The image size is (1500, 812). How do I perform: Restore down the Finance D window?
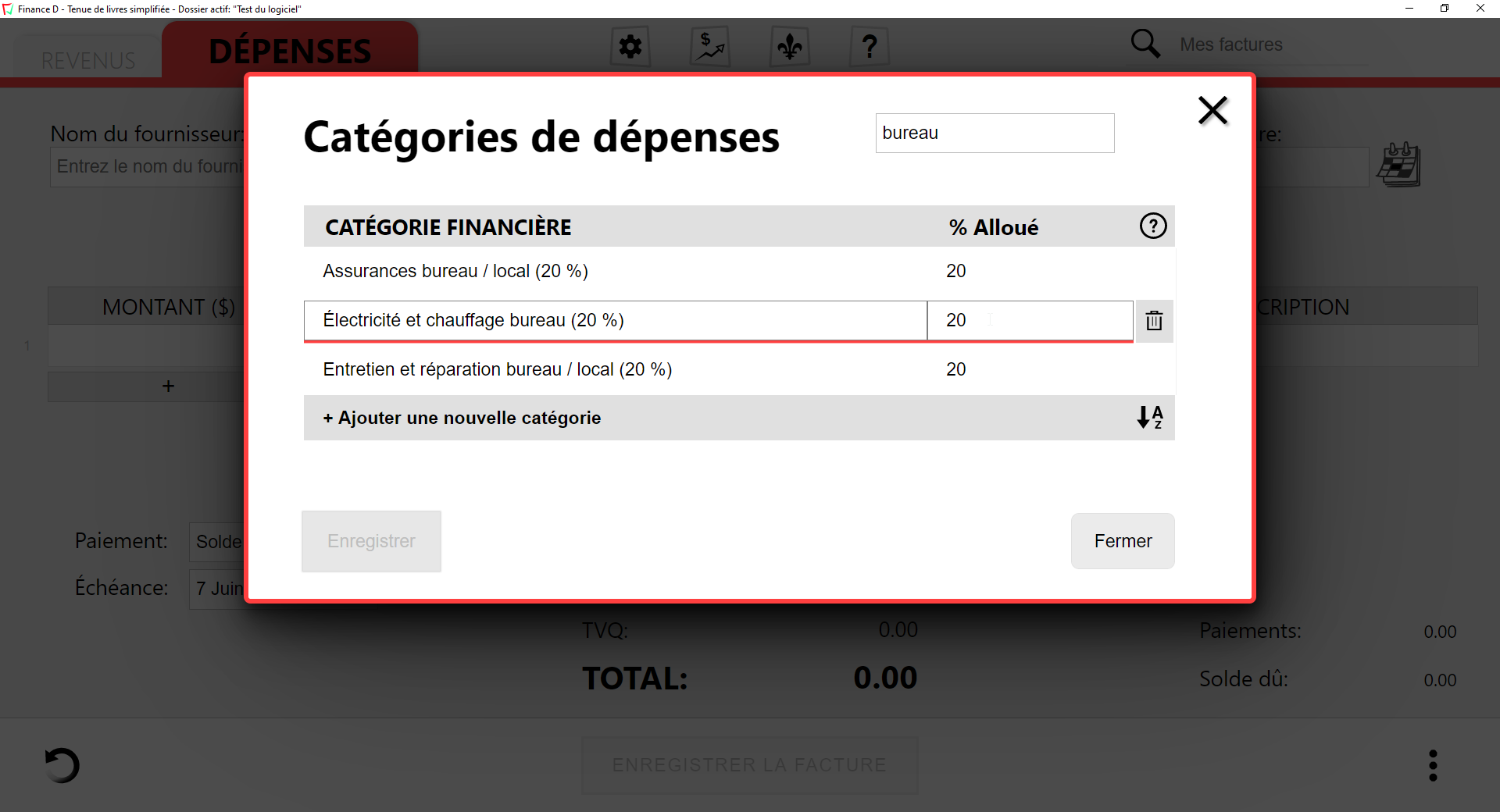1445,9
